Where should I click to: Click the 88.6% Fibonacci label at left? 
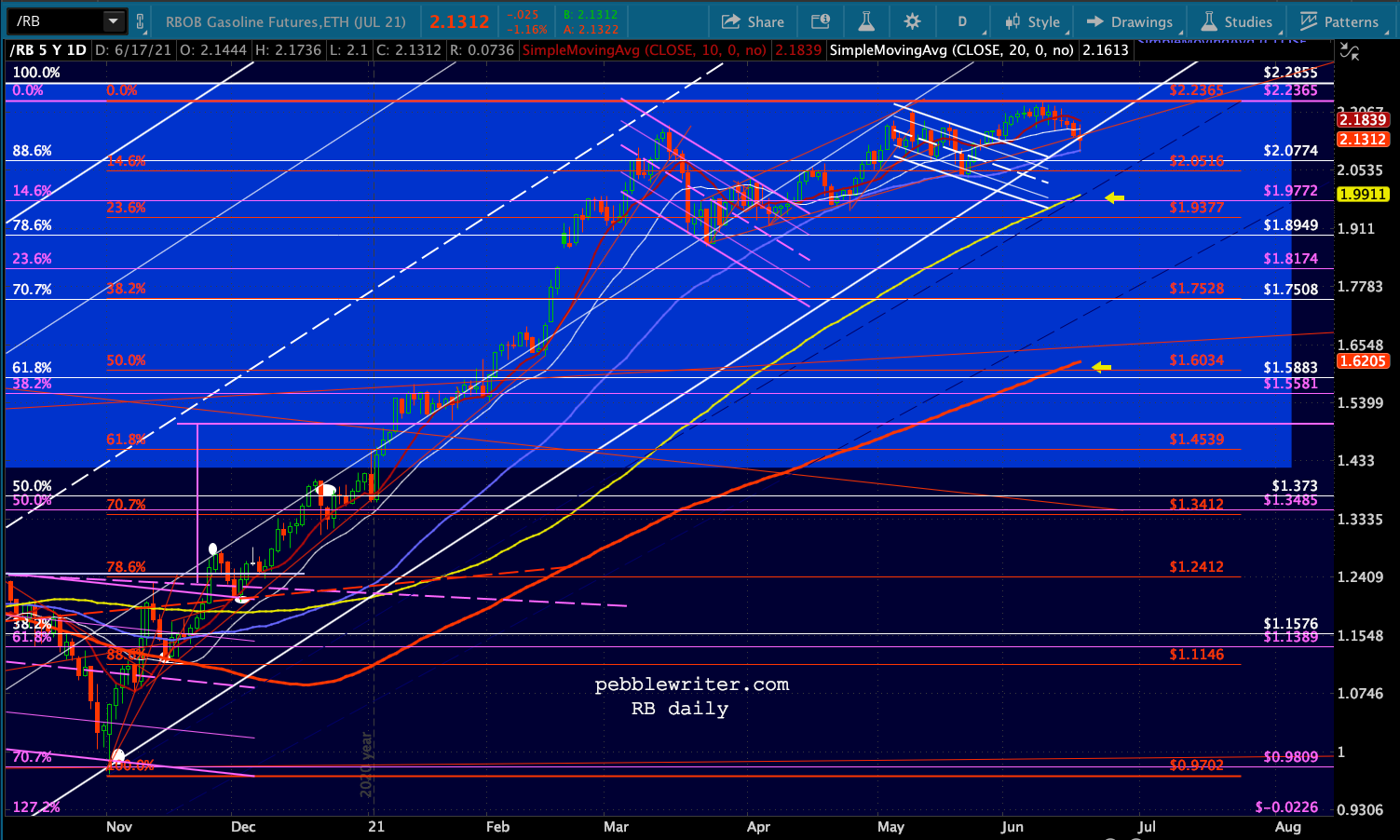coord(32,150)
